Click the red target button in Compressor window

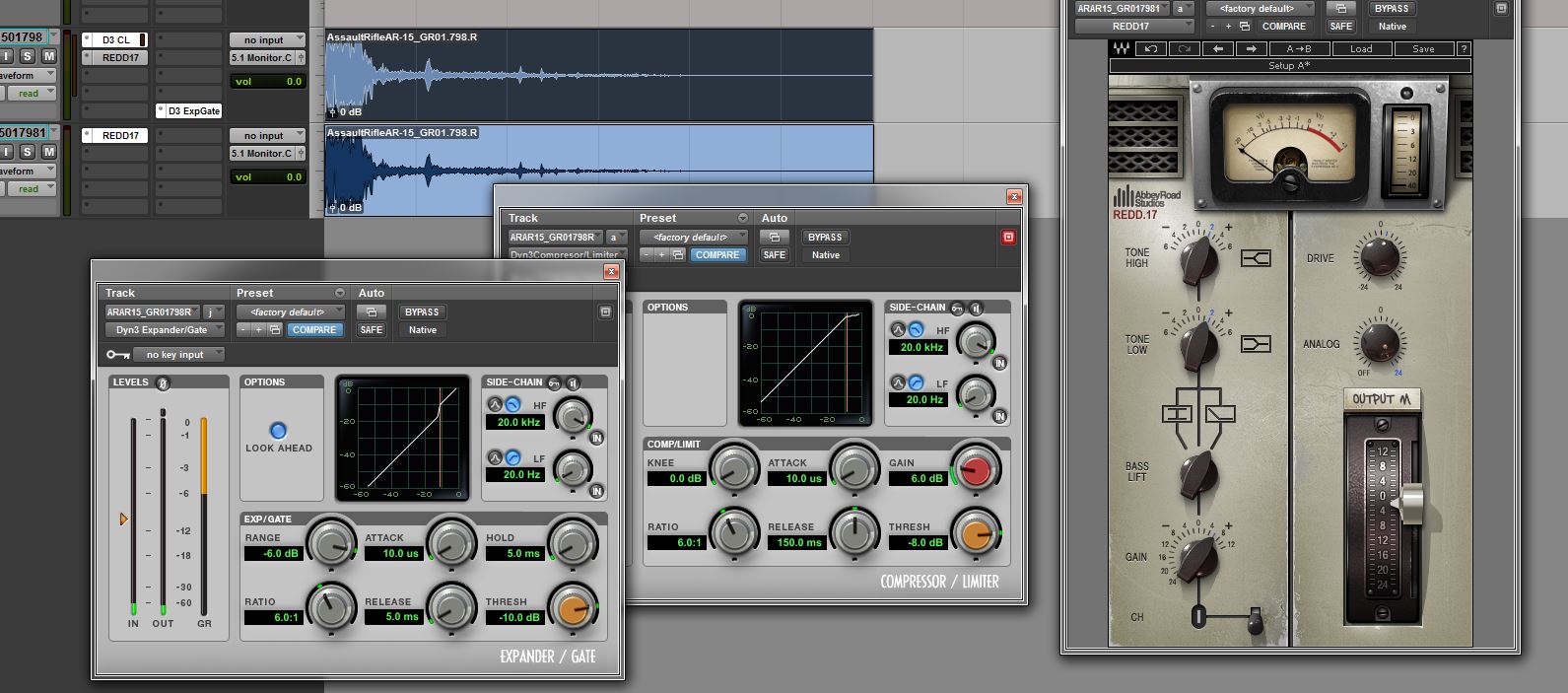click(x=1008, y=238)
